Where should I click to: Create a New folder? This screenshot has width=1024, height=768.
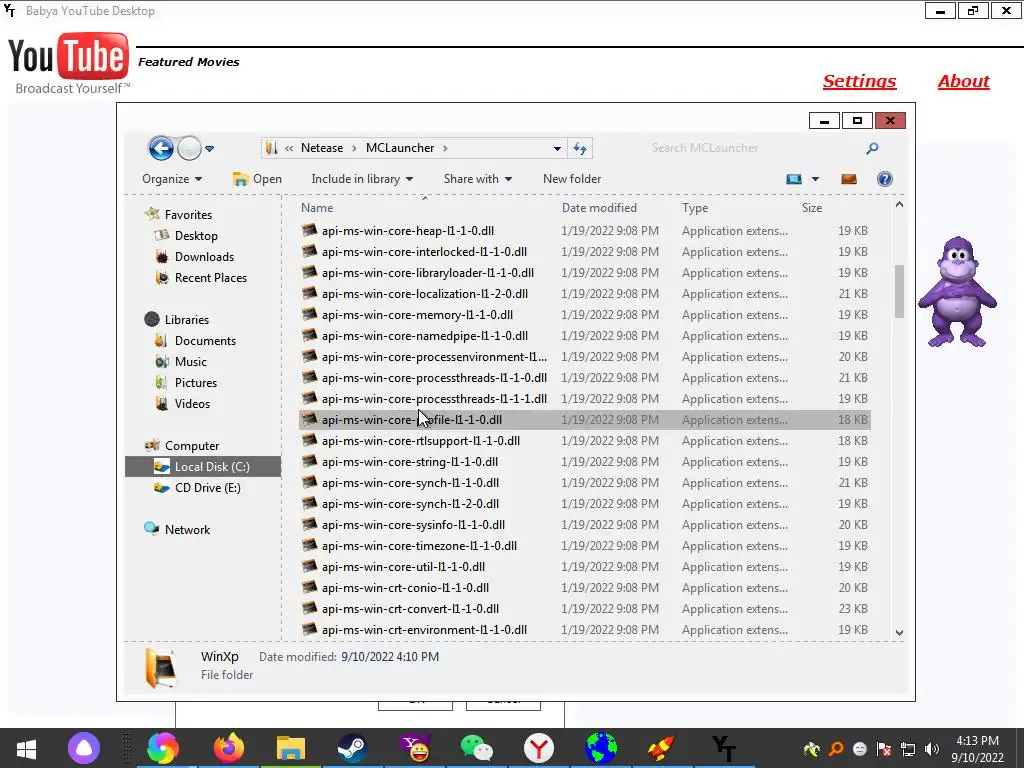coord(571,179)
